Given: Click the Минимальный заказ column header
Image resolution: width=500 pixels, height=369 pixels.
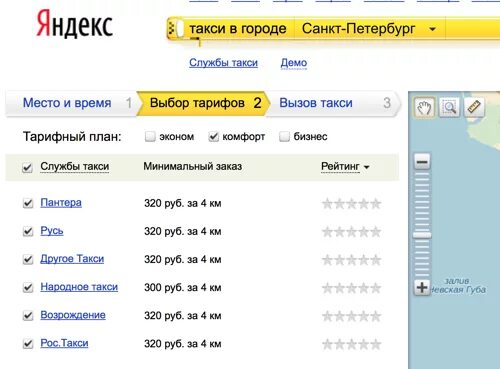Looking at the screenshot, I should (x=193, y=166).
